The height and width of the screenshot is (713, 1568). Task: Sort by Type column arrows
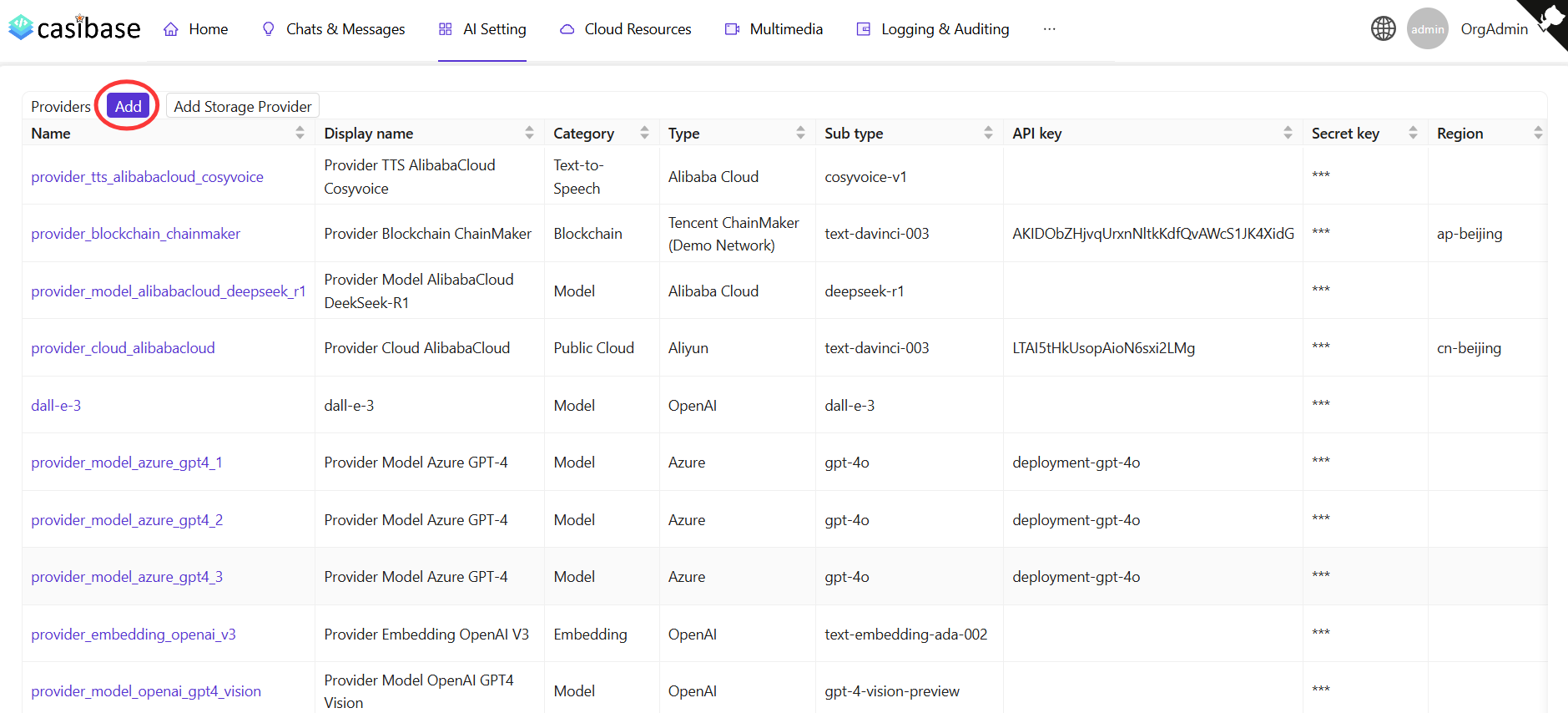tap(800, 133)
